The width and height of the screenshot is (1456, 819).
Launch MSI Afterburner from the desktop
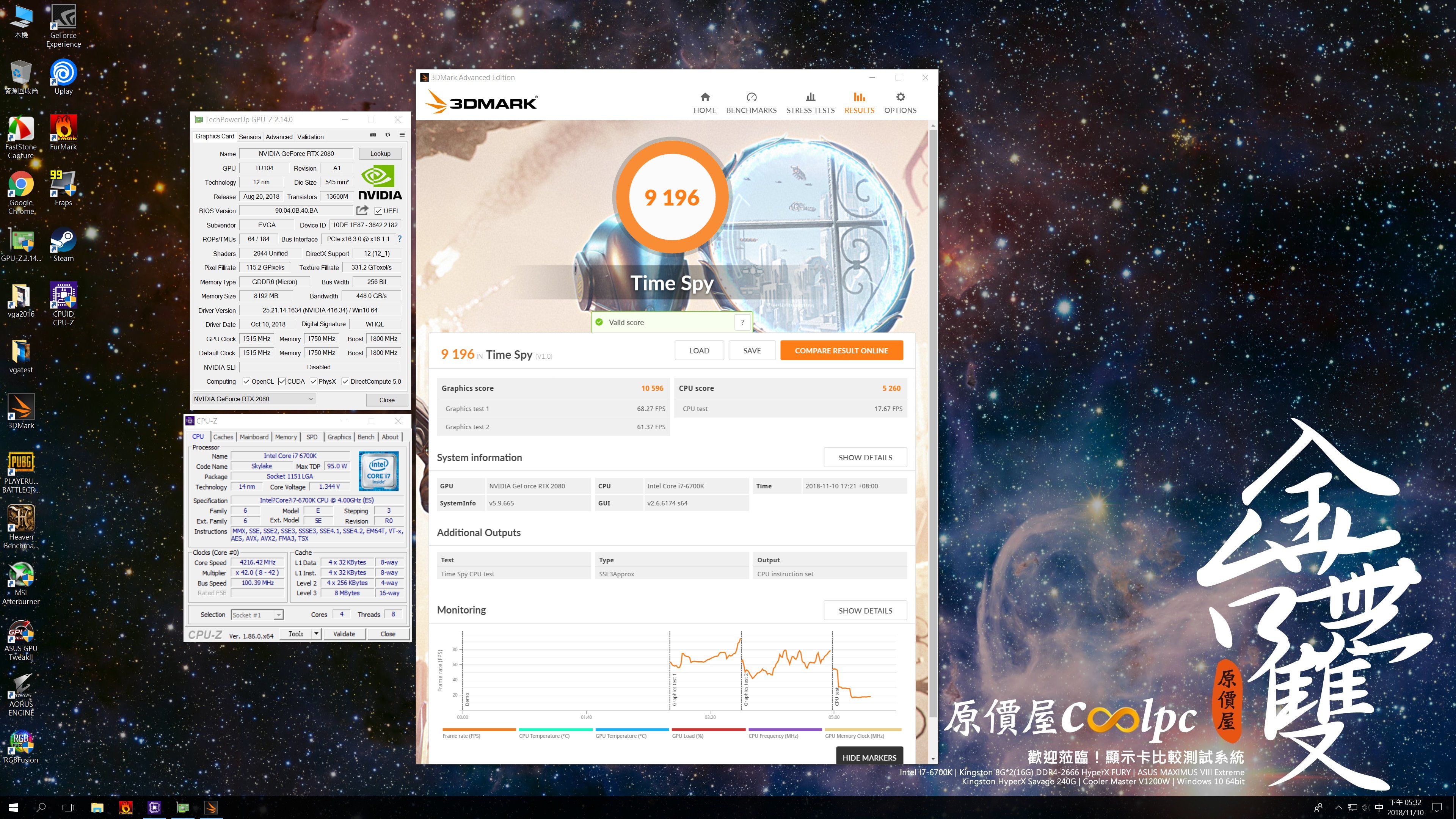click(21, 583)
